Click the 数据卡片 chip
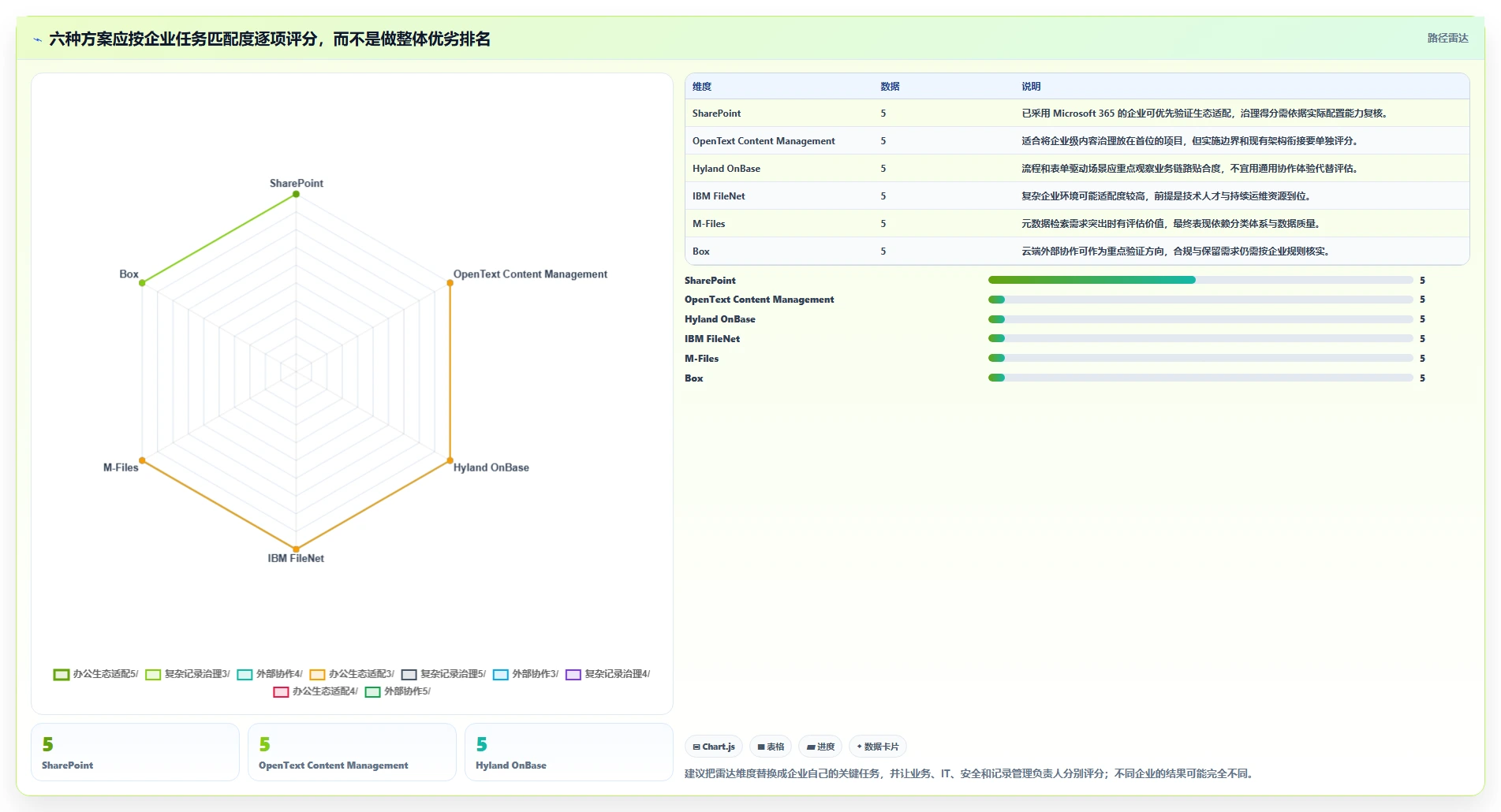This screenshot has height=812, width=1501. (878, 747)
